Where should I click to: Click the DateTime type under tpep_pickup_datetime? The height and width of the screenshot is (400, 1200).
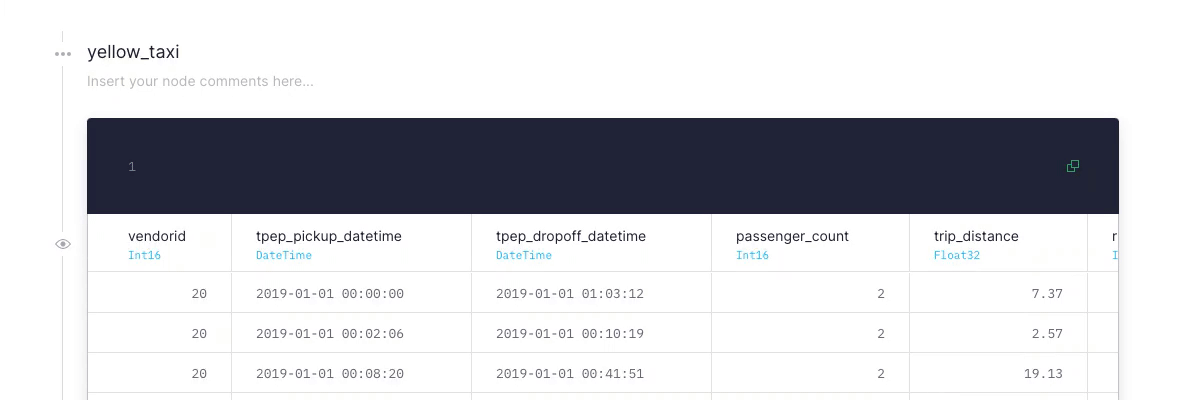(284, 255)
